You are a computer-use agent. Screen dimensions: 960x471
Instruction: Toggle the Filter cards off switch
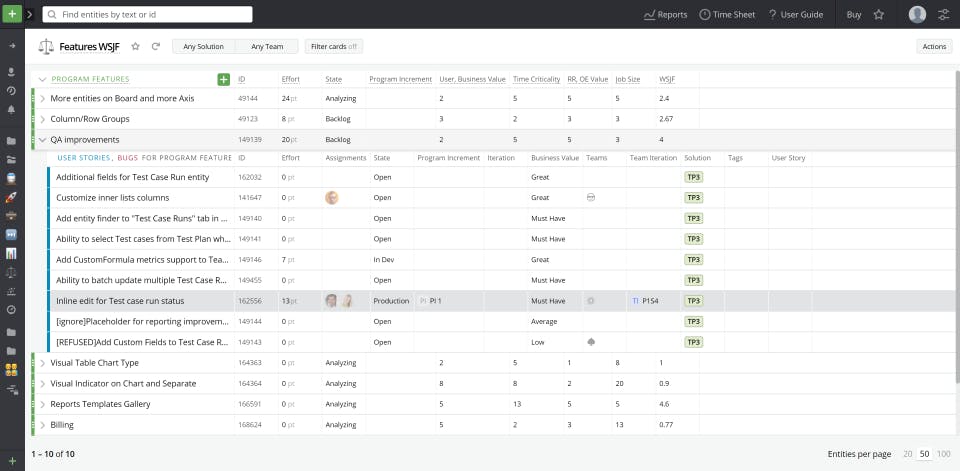click(x=334, y=47)
